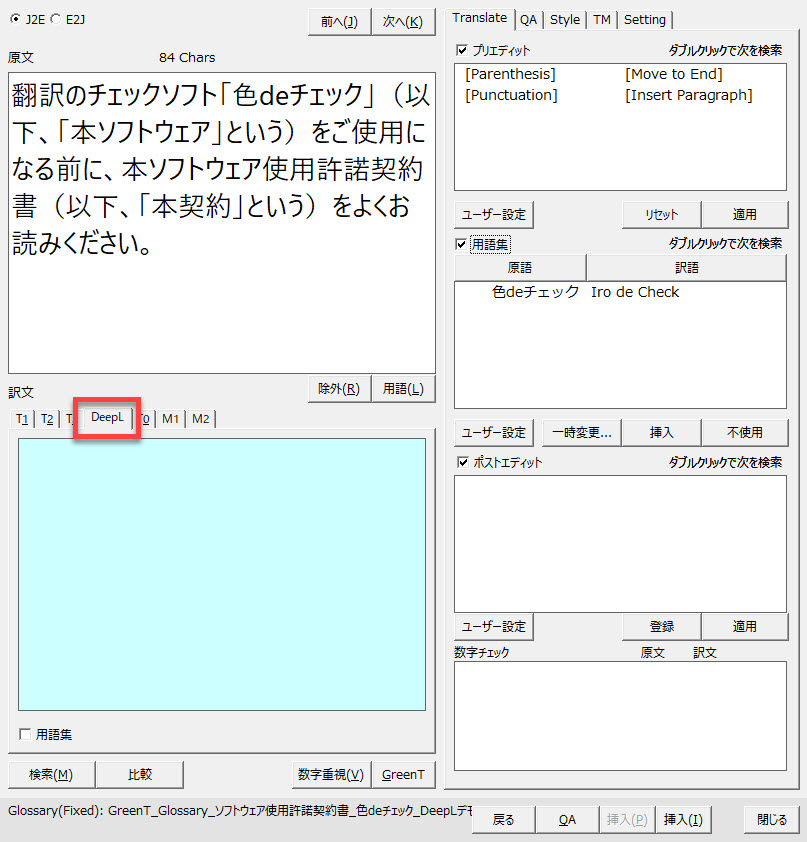Select the E2J radio button

55,19
